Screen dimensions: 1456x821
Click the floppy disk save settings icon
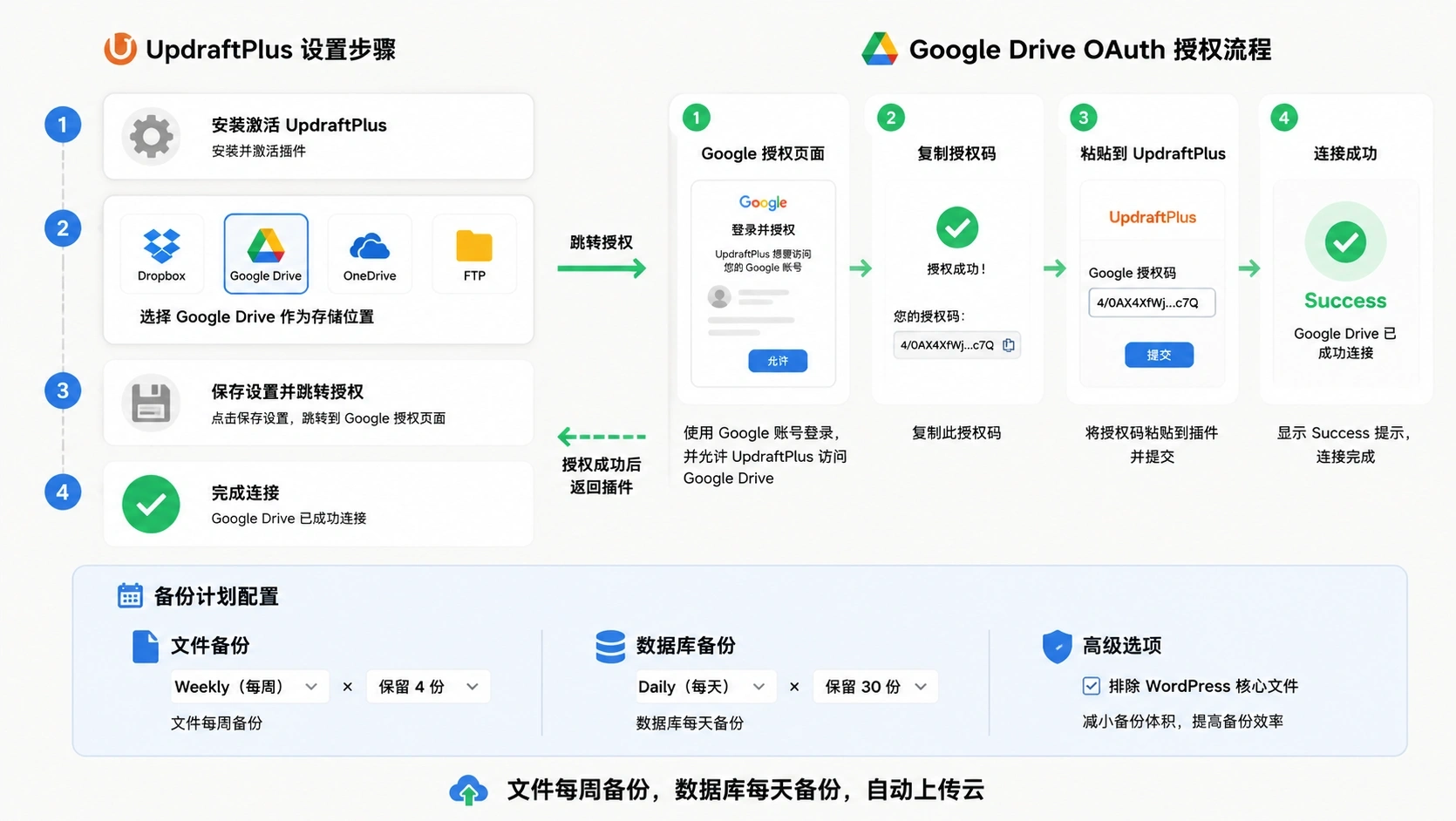[151, 403]
